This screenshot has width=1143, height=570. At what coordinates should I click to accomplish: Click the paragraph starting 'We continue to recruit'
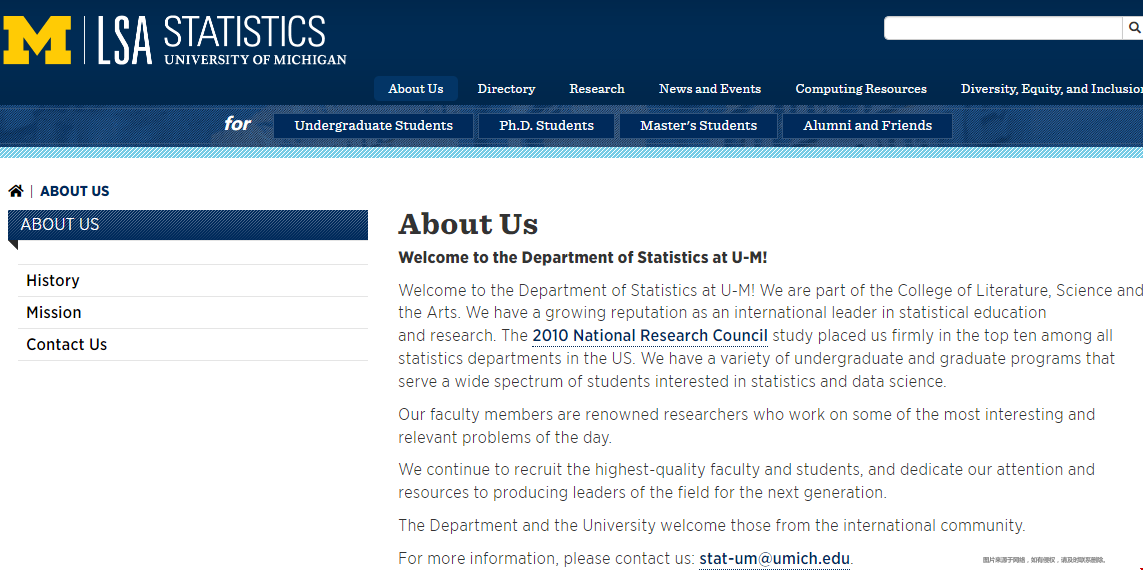(x=746, y=481)
